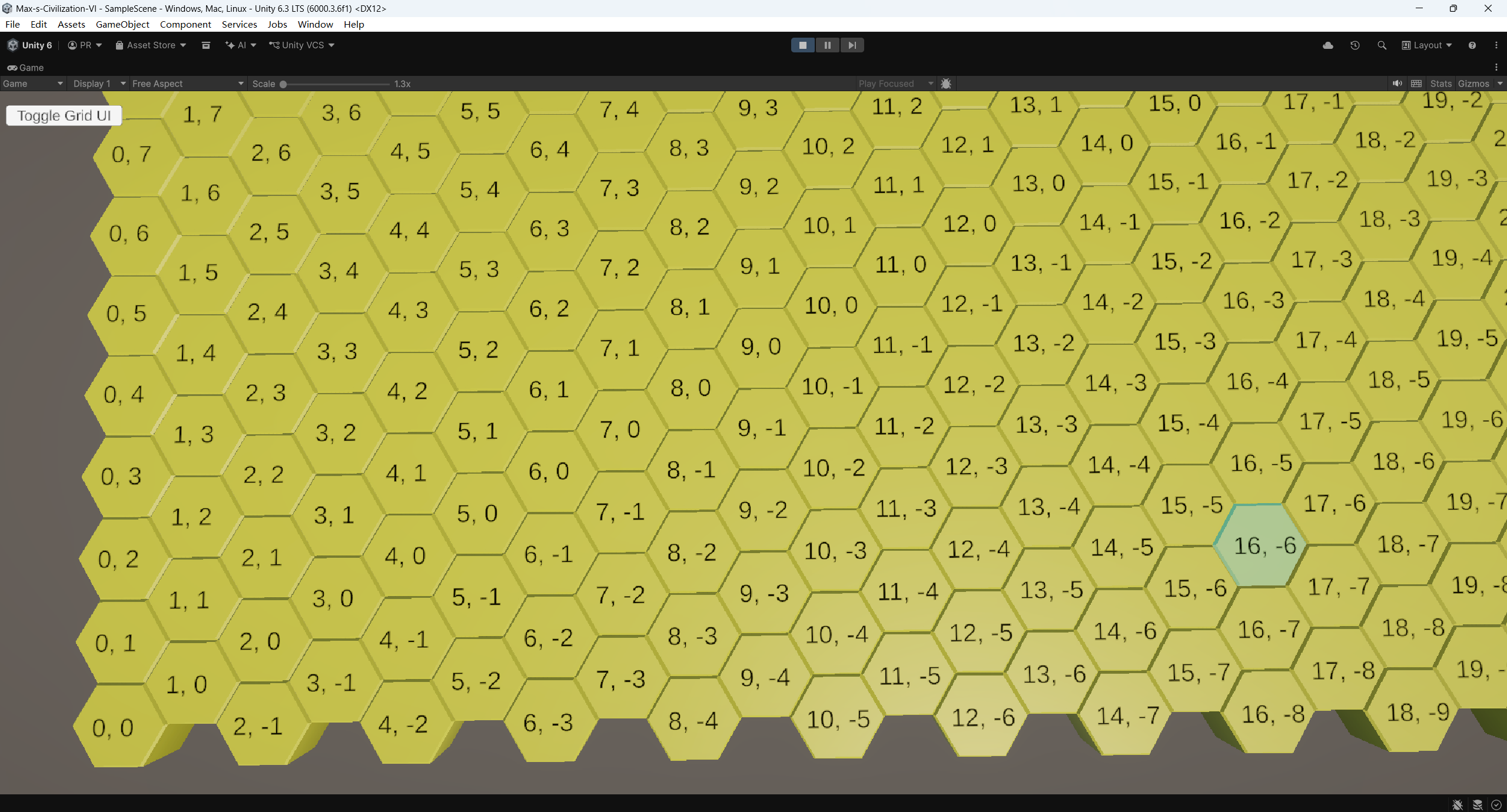Expand the Layout dropdown
This screenshot has width=1507, height=812.
pos(1426,45)
